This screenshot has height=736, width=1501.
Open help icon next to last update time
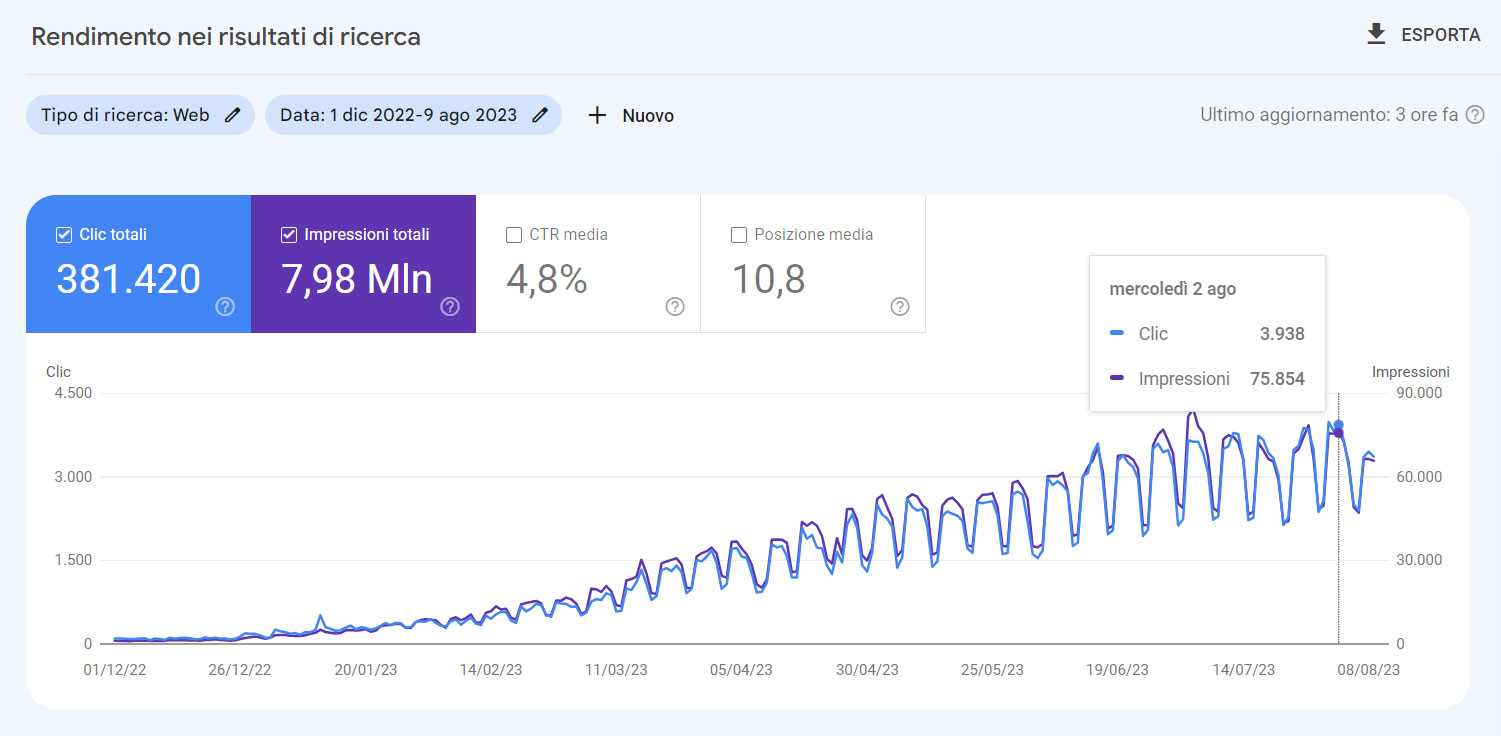pyautogui.click(x=1475, y=114)
